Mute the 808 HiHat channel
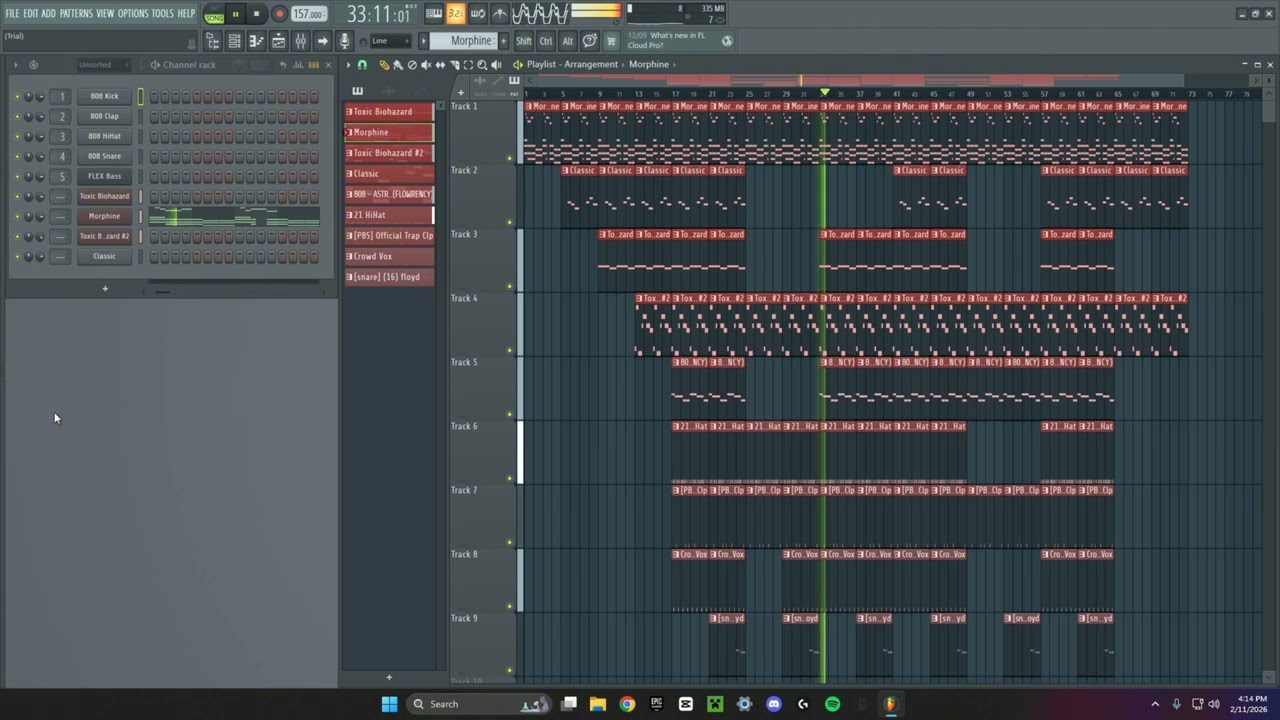Screen dimensions: 1280x720 pos(16,136)
